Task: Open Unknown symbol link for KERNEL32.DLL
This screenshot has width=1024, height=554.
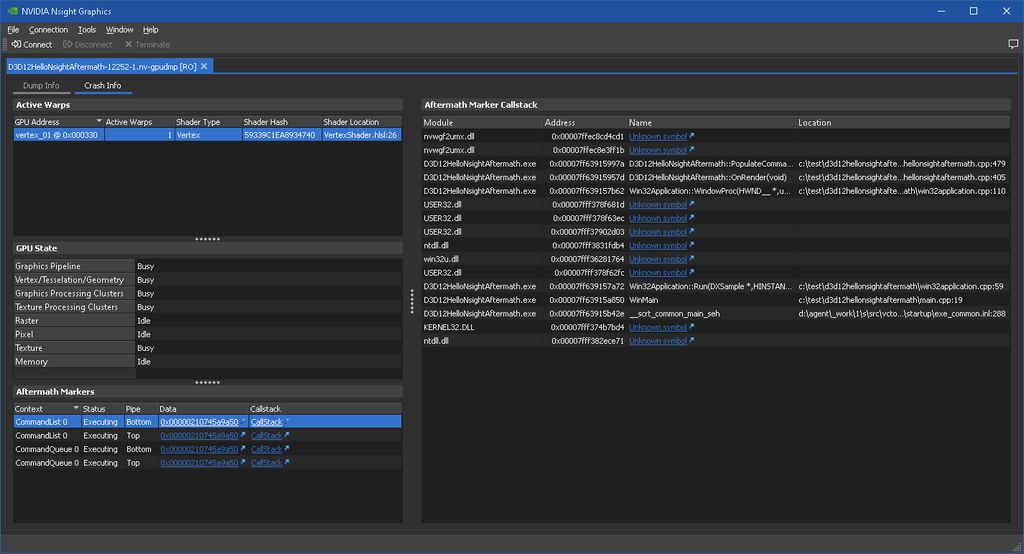Action: coord(658,327)
